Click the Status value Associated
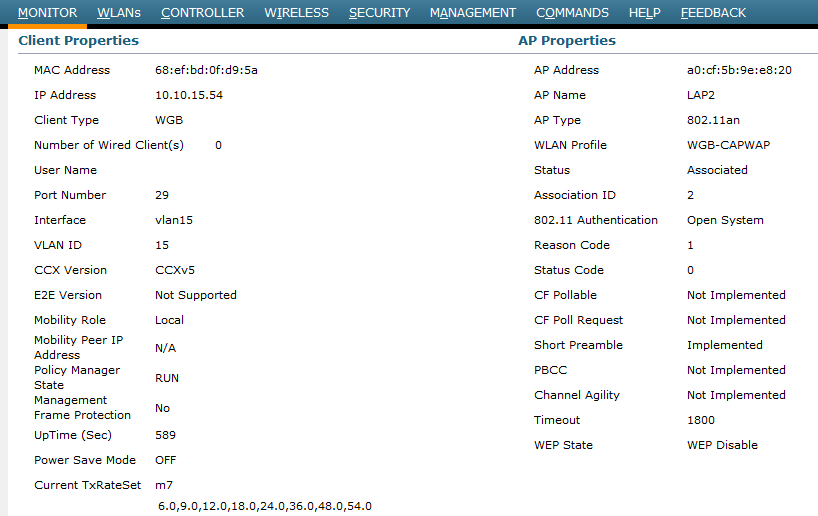Image resolution: width=818 pixels, height=516 pixels. (717, 170)
